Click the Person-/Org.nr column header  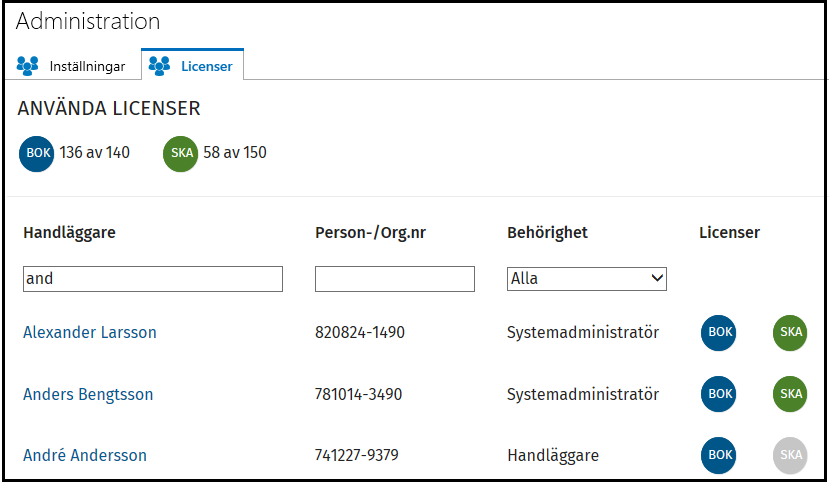[x=371, y=233]
